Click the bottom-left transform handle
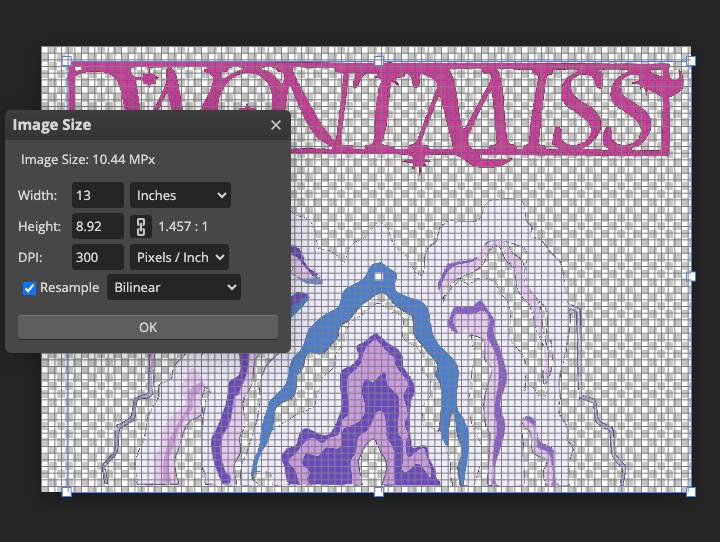Screen dimensions: 720x542 [x=67, y=492]
